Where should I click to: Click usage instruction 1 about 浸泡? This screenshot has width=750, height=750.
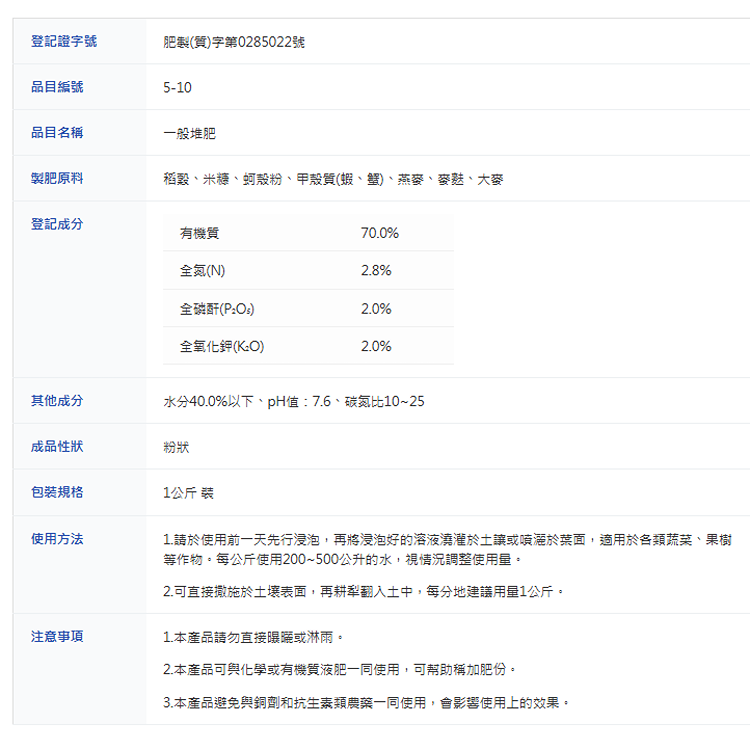tap(447, 550)
